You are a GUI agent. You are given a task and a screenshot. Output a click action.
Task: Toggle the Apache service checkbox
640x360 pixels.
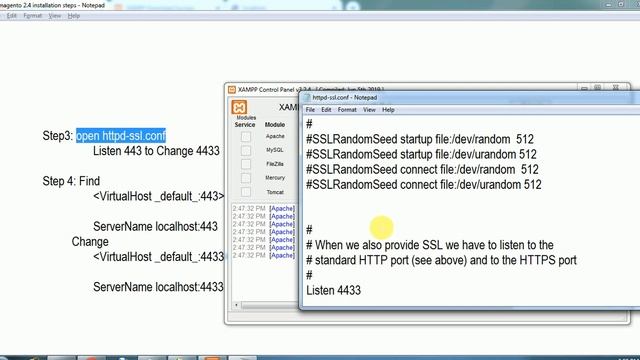(246, 136)
